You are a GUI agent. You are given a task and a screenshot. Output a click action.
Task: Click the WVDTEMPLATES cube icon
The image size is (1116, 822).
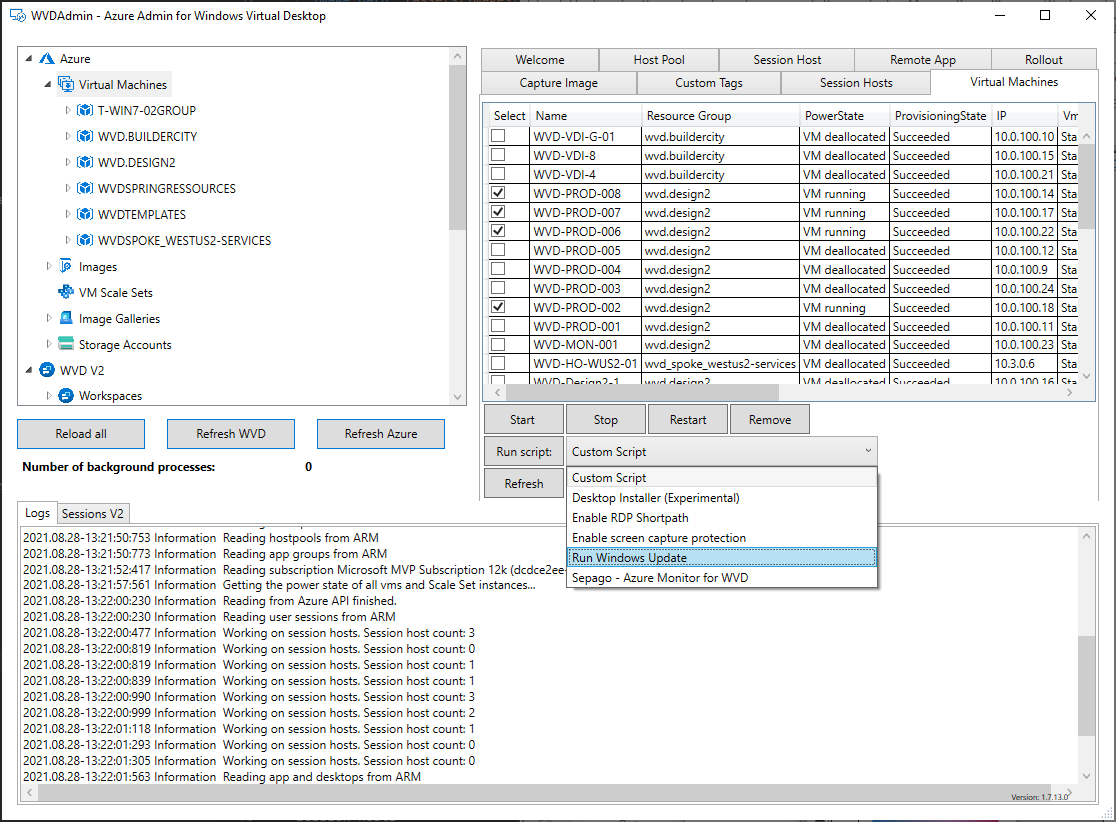click(x=85, y=214)
